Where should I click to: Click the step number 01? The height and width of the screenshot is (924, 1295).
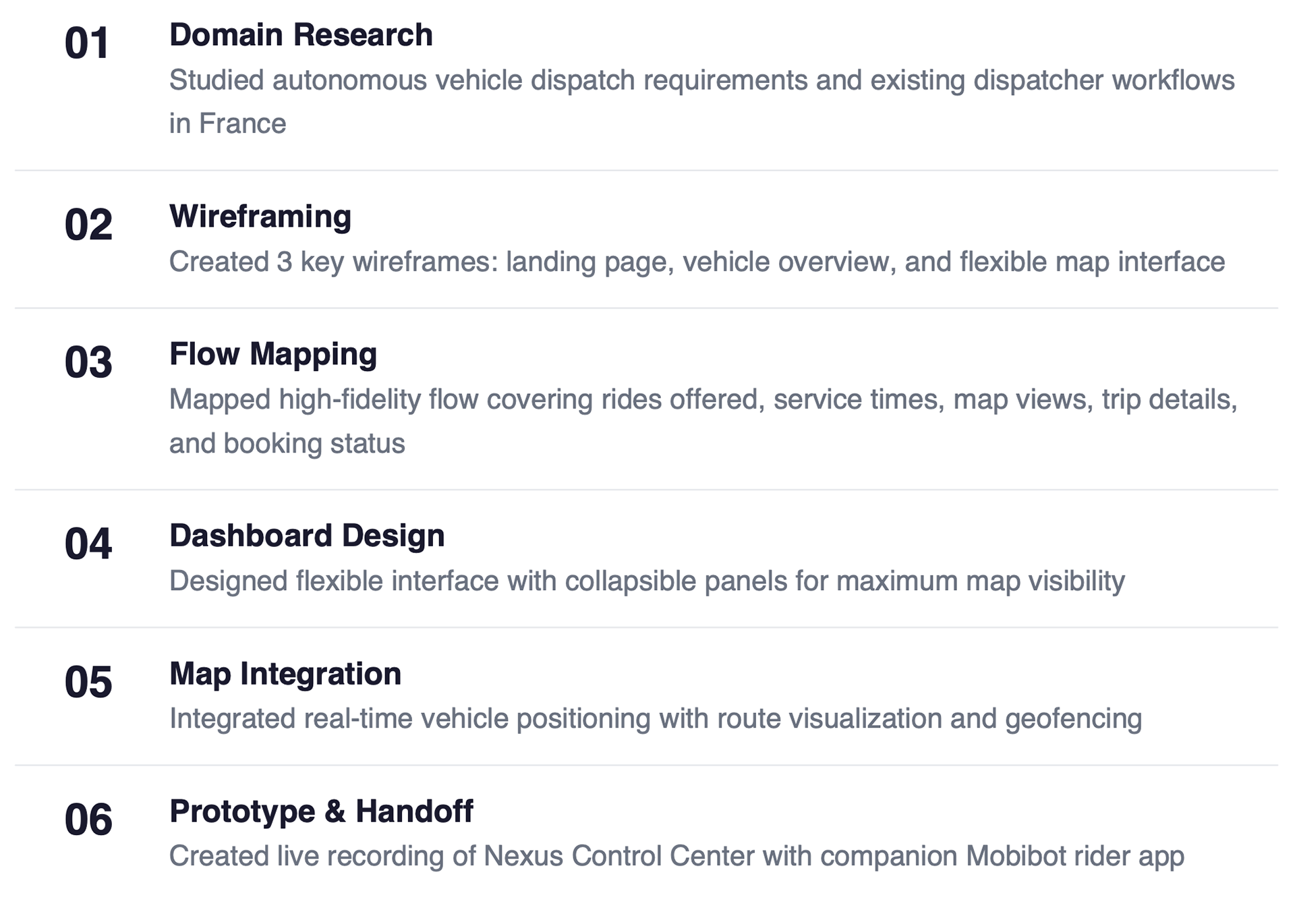point(87,44)
